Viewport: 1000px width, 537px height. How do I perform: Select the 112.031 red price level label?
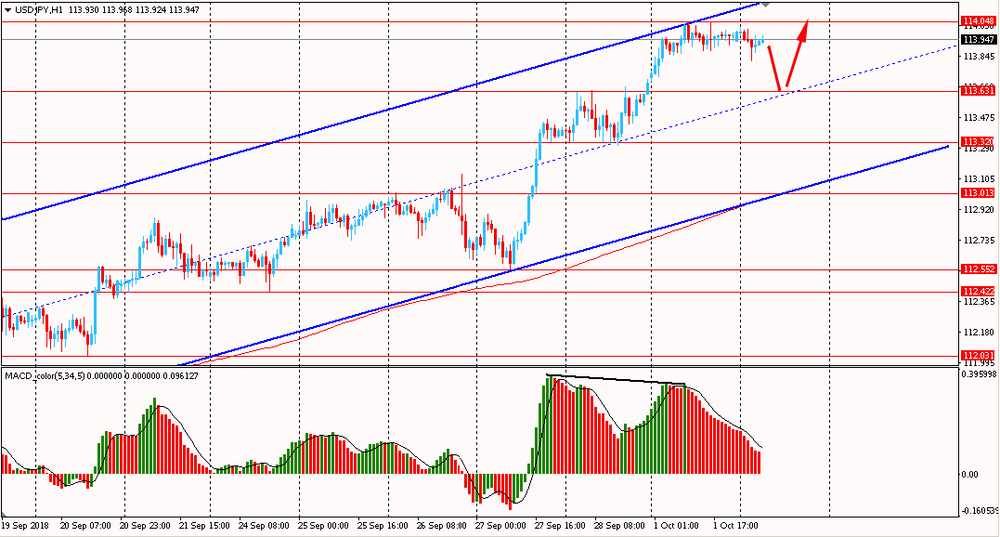[x=978, y=355]
